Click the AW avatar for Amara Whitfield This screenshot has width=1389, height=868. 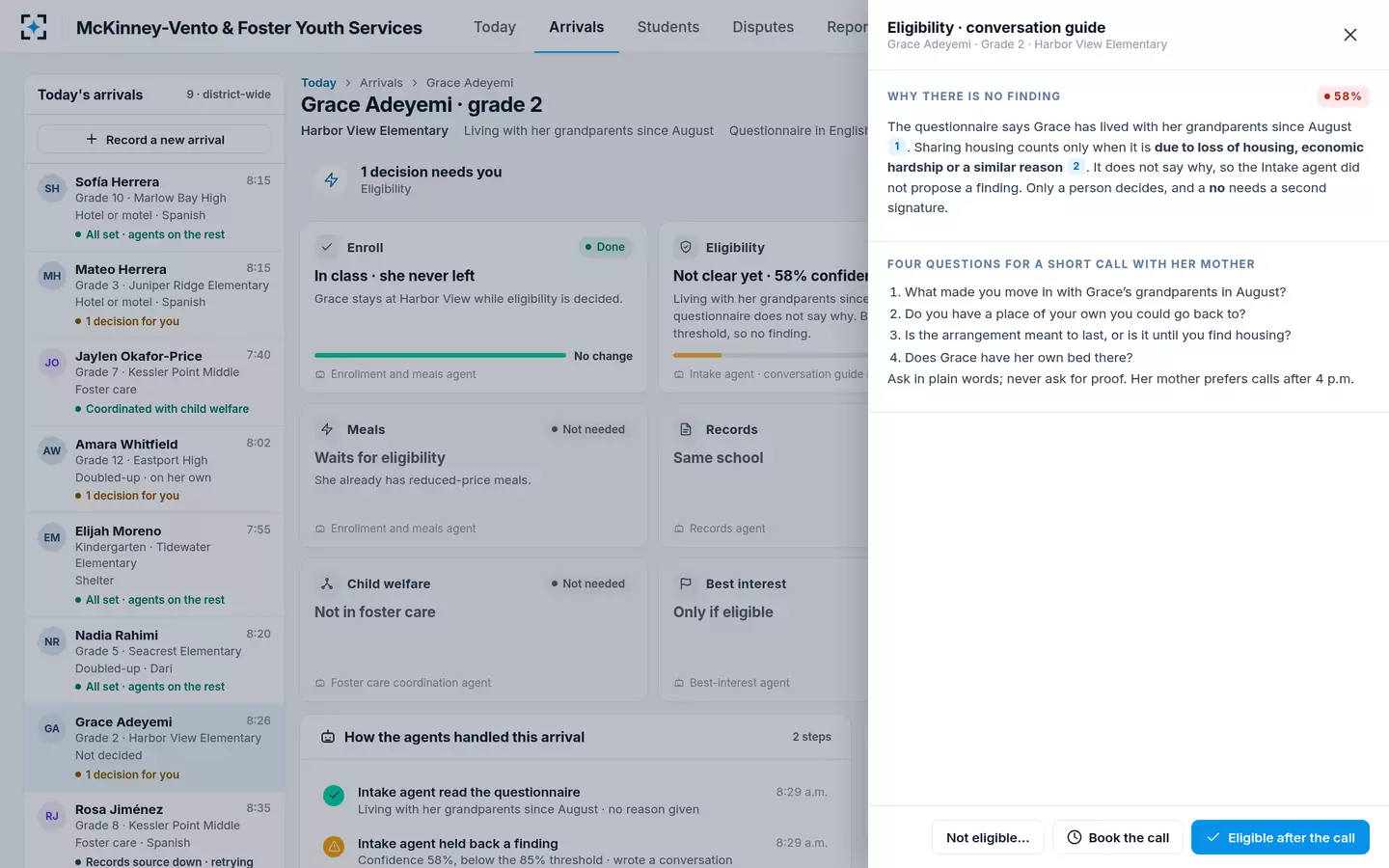(x=52, y=450)
